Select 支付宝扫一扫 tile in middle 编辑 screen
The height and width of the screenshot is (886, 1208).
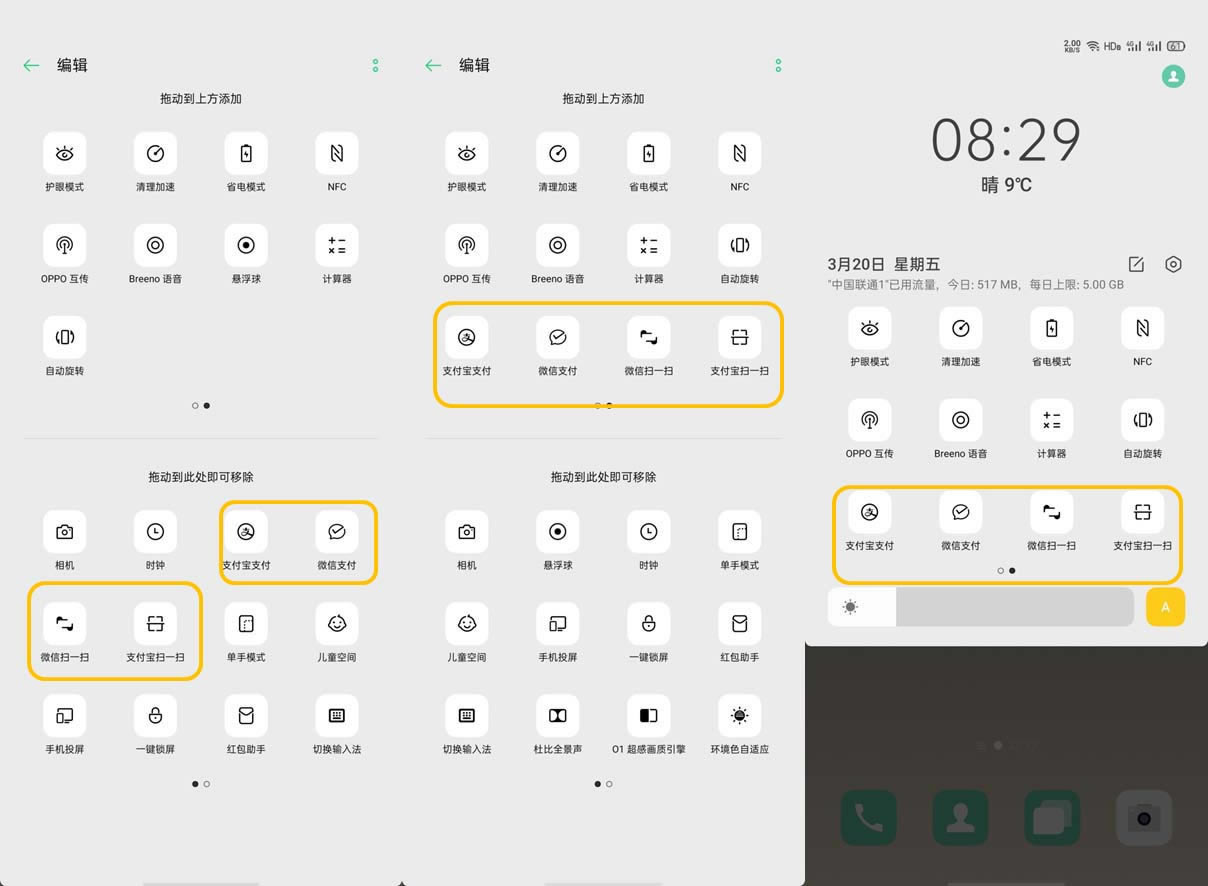pos(740,337)
